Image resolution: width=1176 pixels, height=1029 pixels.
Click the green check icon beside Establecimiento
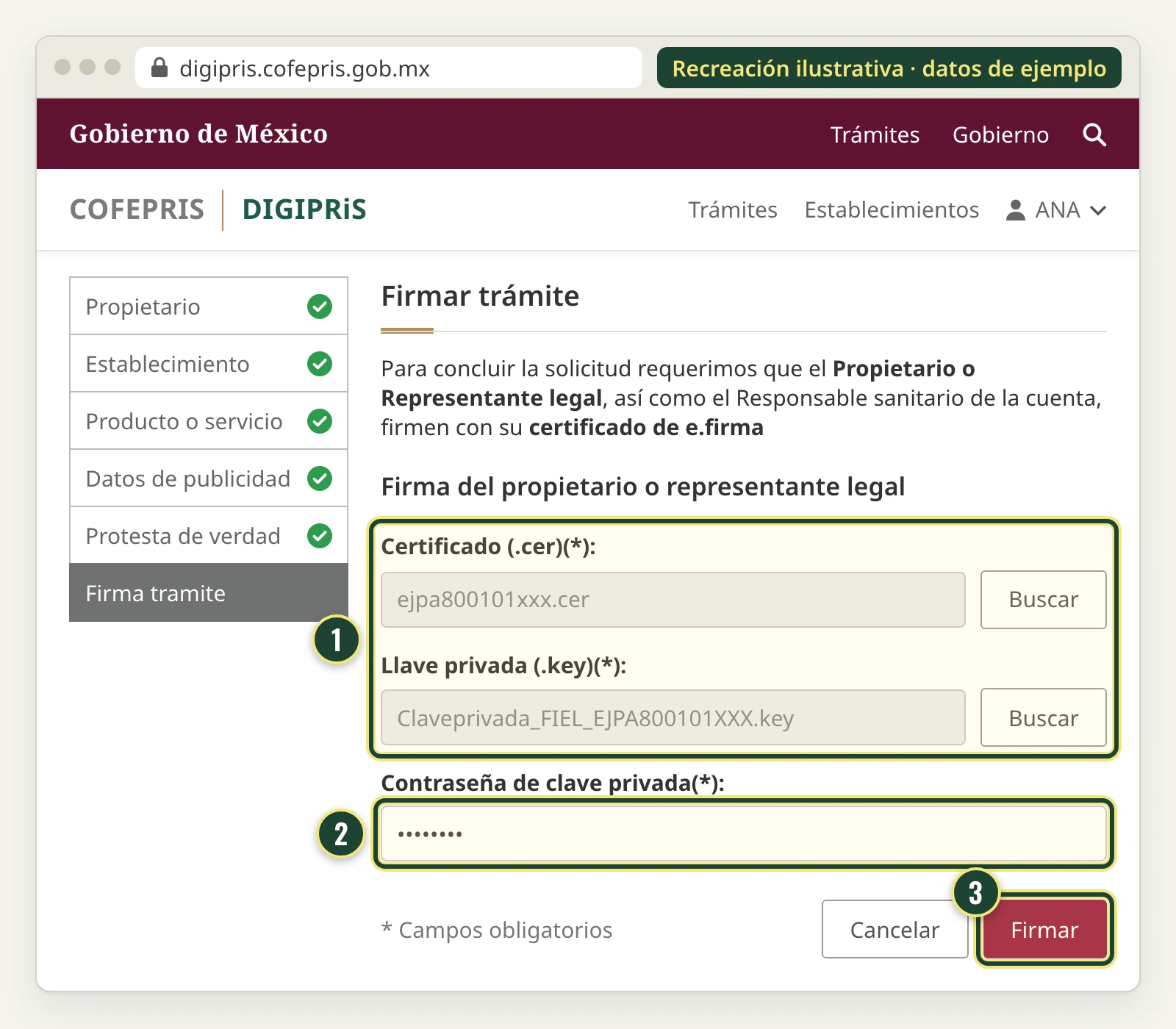tap(320, 364)
